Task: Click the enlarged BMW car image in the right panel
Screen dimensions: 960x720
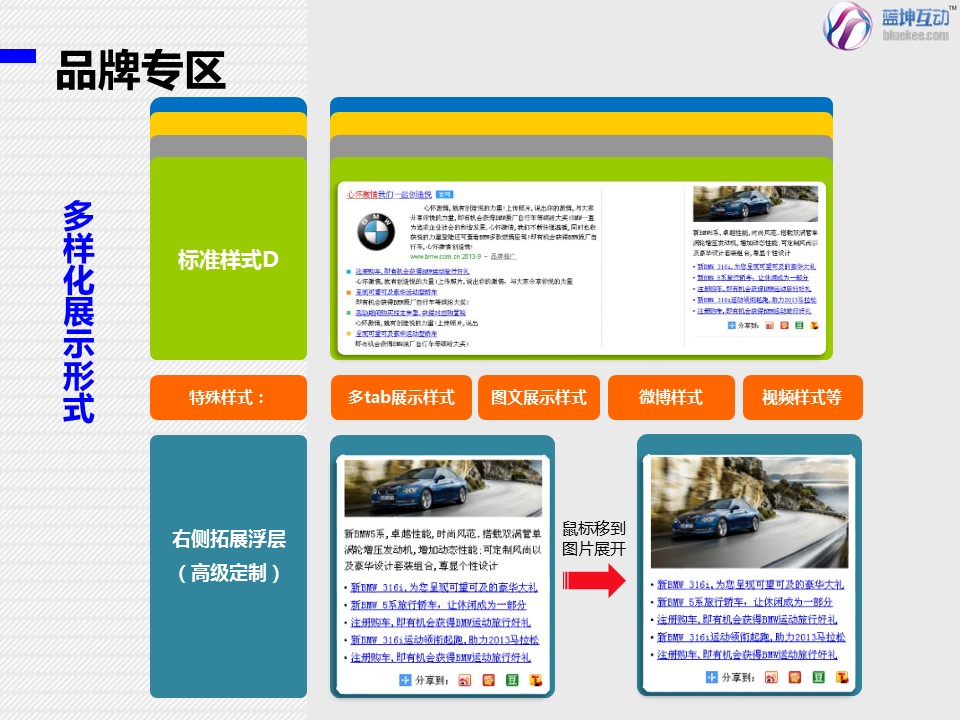Action: point(749,511)
